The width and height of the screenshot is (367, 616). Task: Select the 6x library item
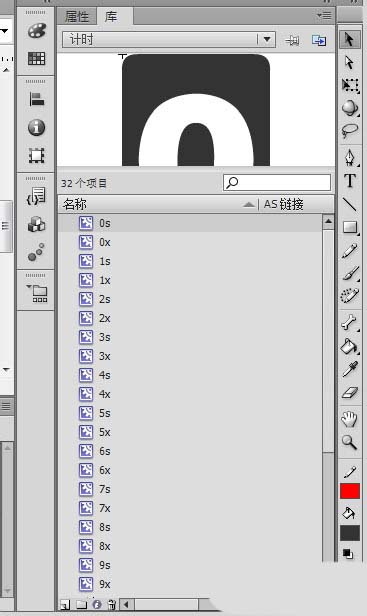[190, 470]
